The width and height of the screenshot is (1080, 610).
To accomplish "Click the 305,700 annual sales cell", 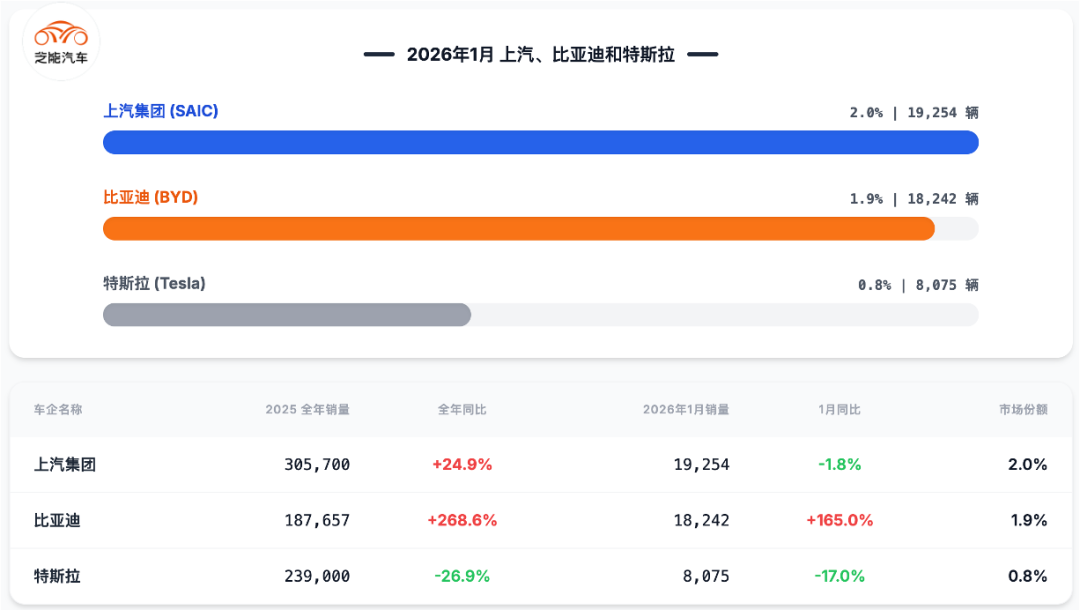I will click(317, 465).
